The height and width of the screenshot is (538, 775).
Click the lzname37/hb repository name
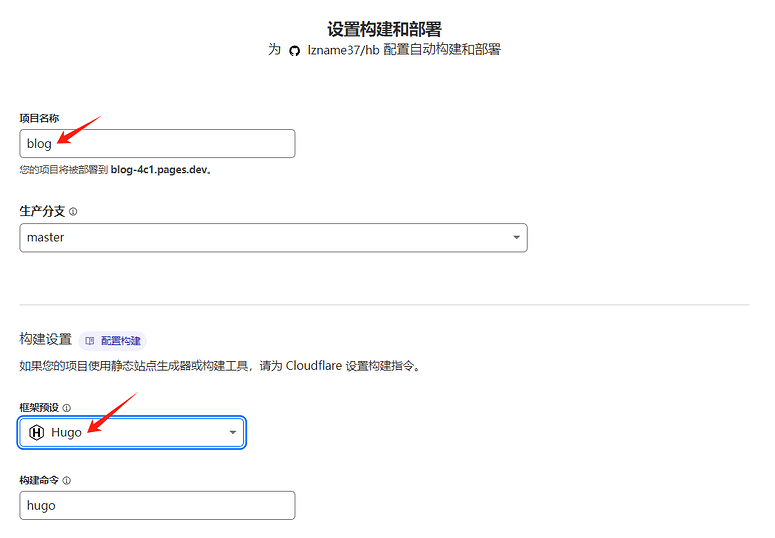click(x=343, y=50)
